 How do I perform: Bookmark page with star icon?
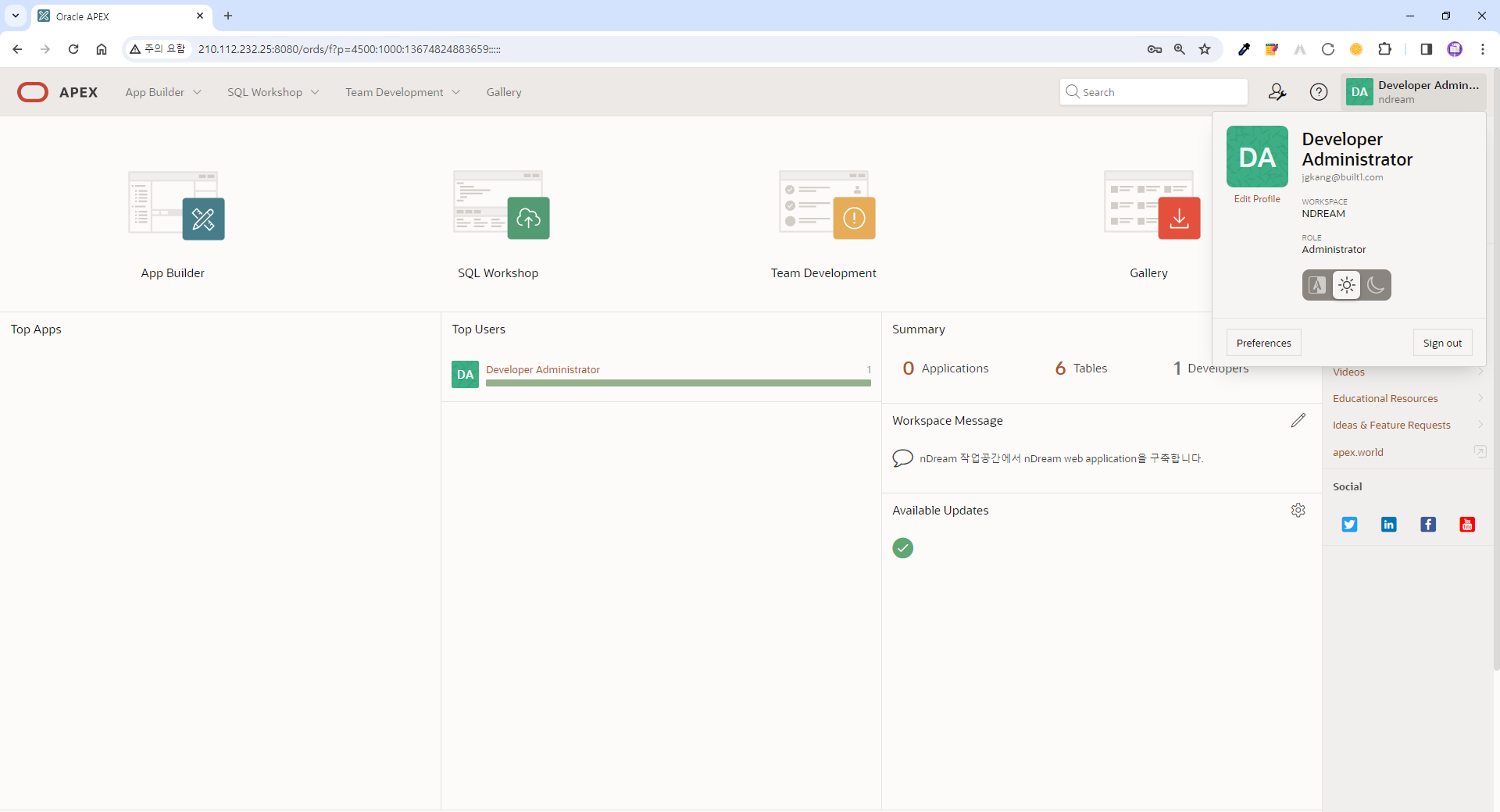(1205, 49)
